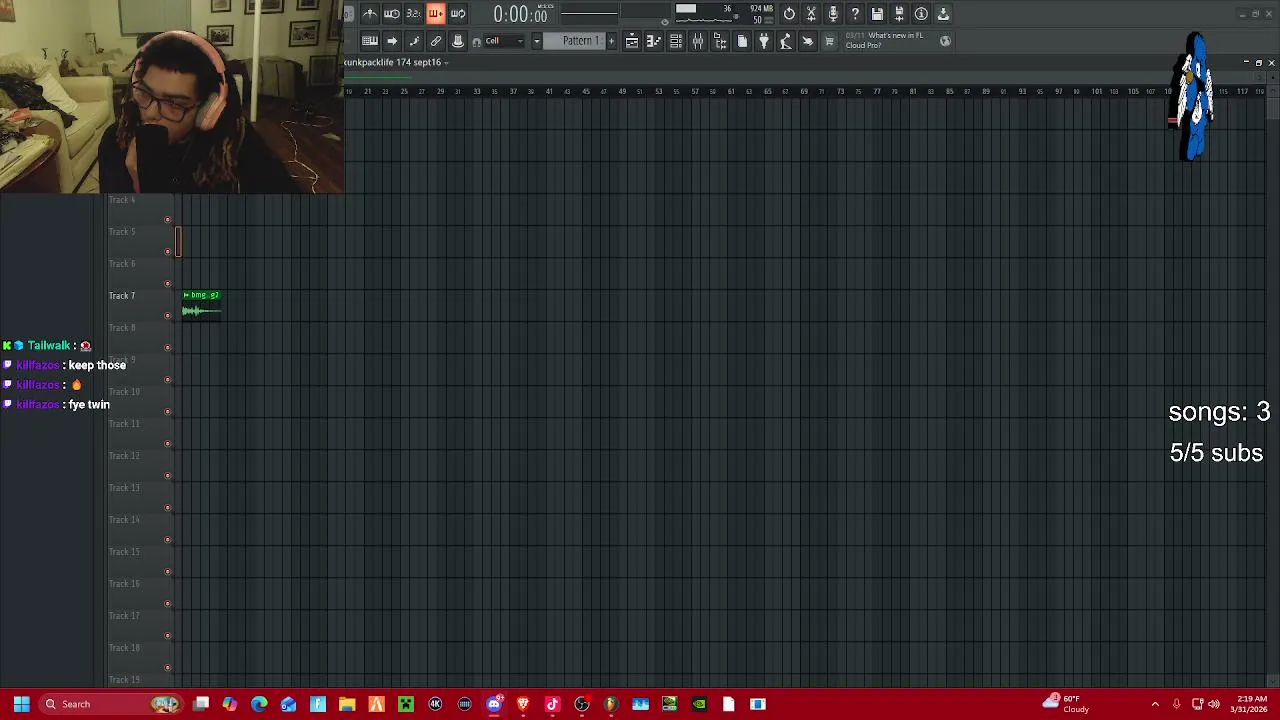This screenshot has width=1280, height=720.
Task: Open File Explorer from the taskbar
Action: pyautogui.click(x=347, y=704)
